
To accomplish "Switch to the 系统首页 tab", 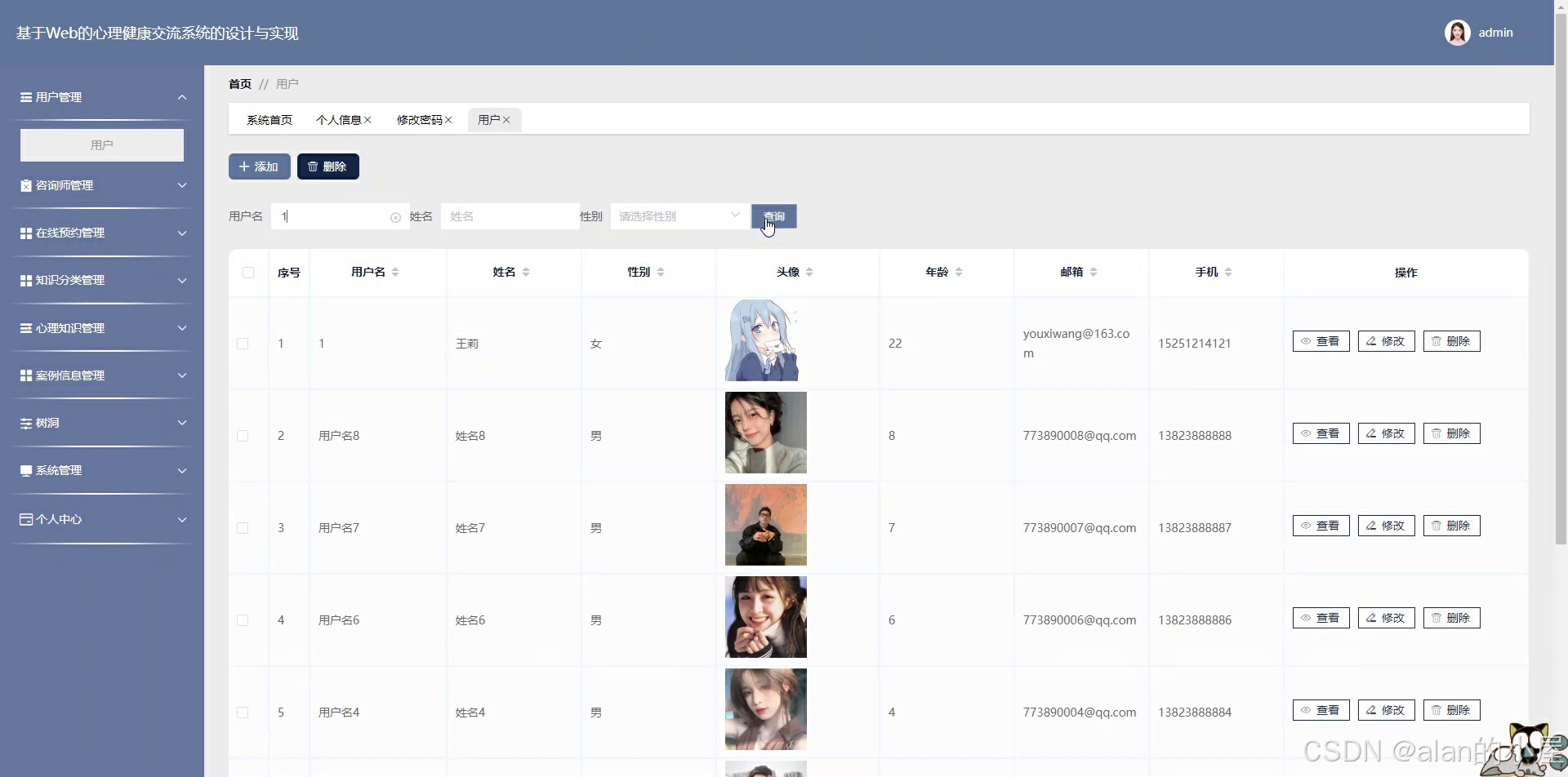I will click(x=269, y=120).
